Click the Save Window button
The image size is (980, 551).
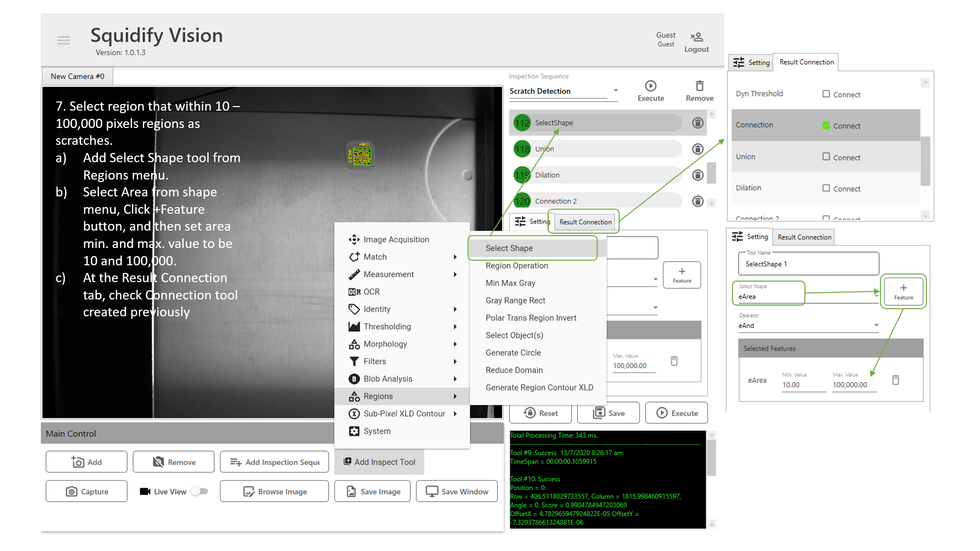point(457,492)
